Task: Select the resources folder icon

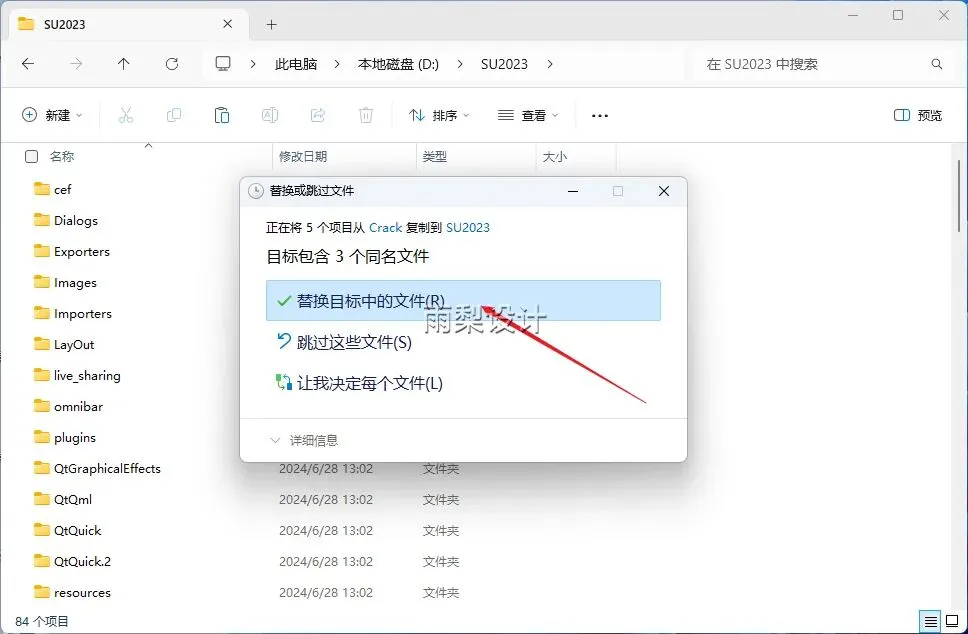Action: pyautogui.click(x=41, y=592)
